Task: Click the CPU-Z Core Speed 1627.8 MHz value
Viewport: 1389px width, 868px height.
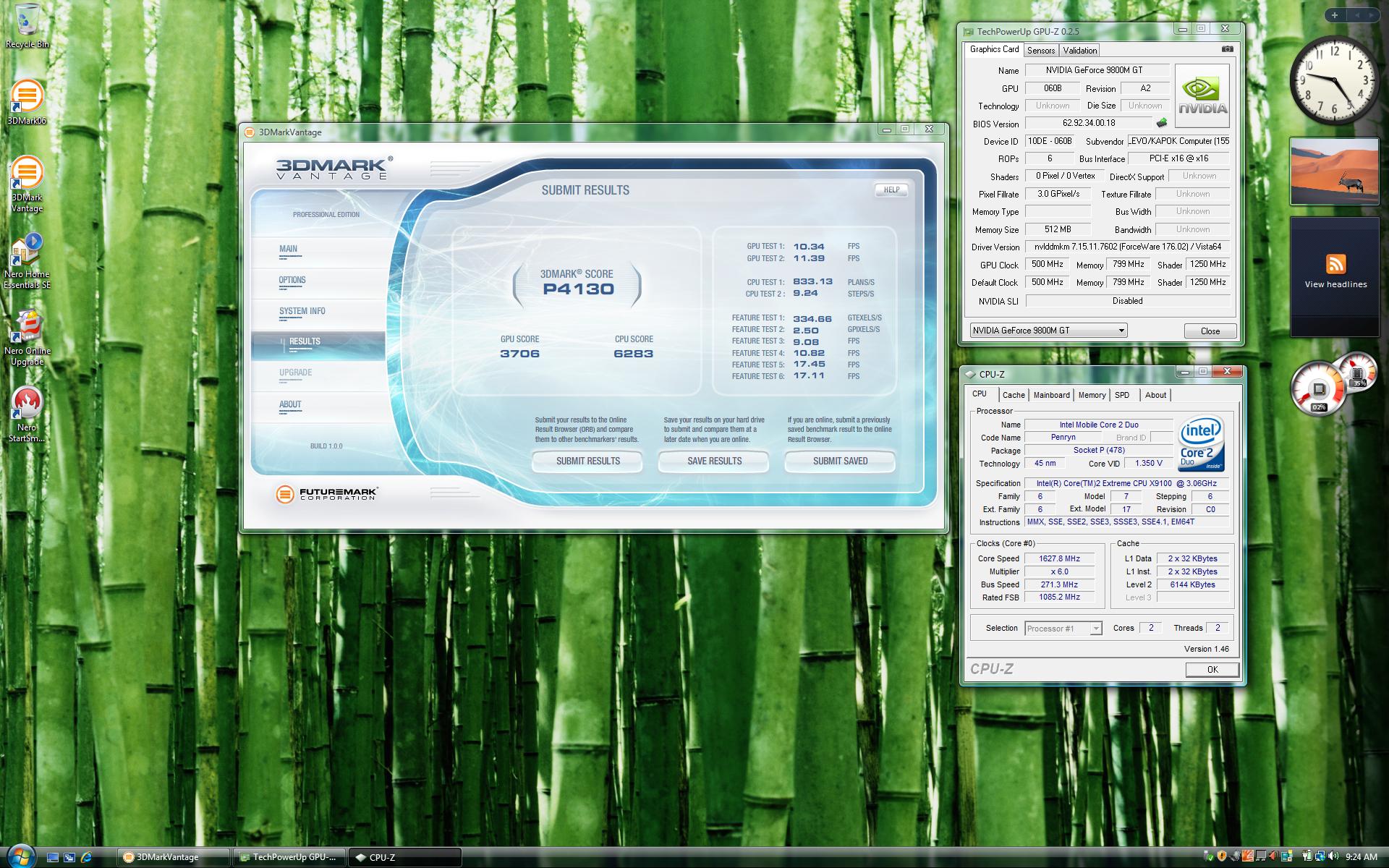Action: coord(1059,558)
